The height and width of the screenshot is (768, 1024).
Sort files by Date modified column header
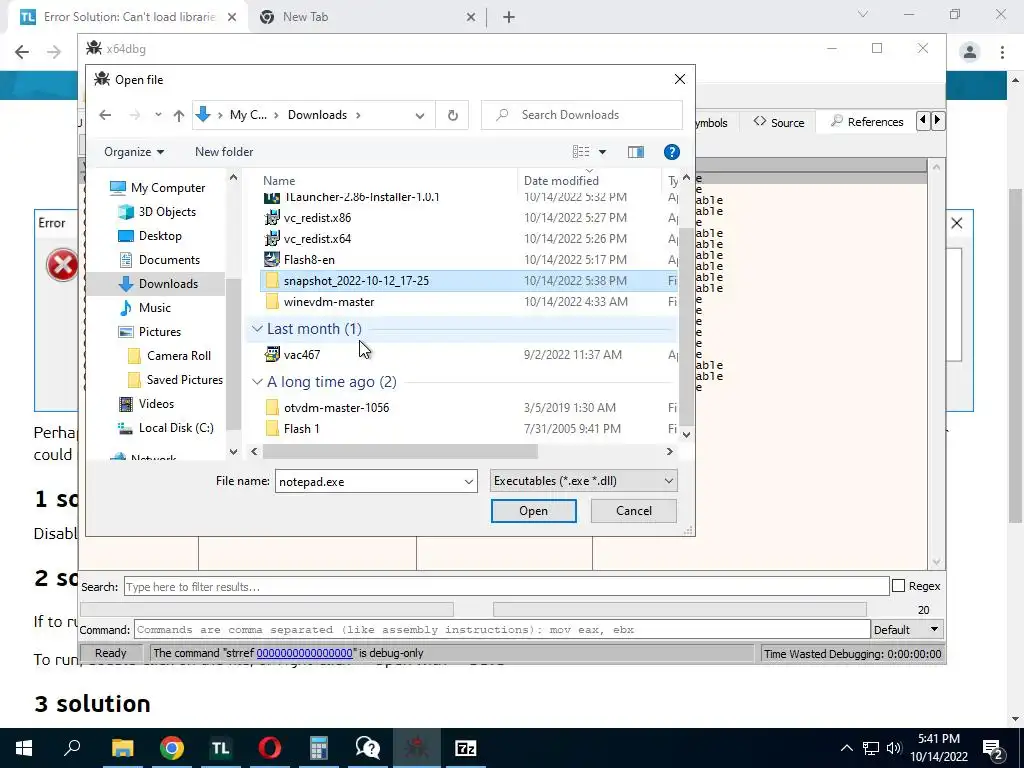pyautogui.click(x=590, y=181)
